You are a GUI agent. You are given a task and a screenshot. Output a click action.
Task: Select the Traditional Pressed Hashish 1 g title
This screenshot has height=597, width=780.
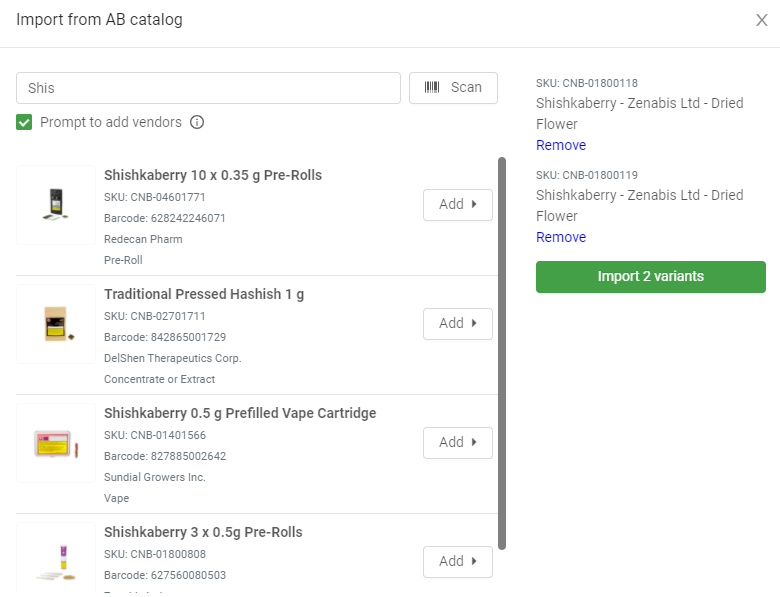tap(204, 294)
